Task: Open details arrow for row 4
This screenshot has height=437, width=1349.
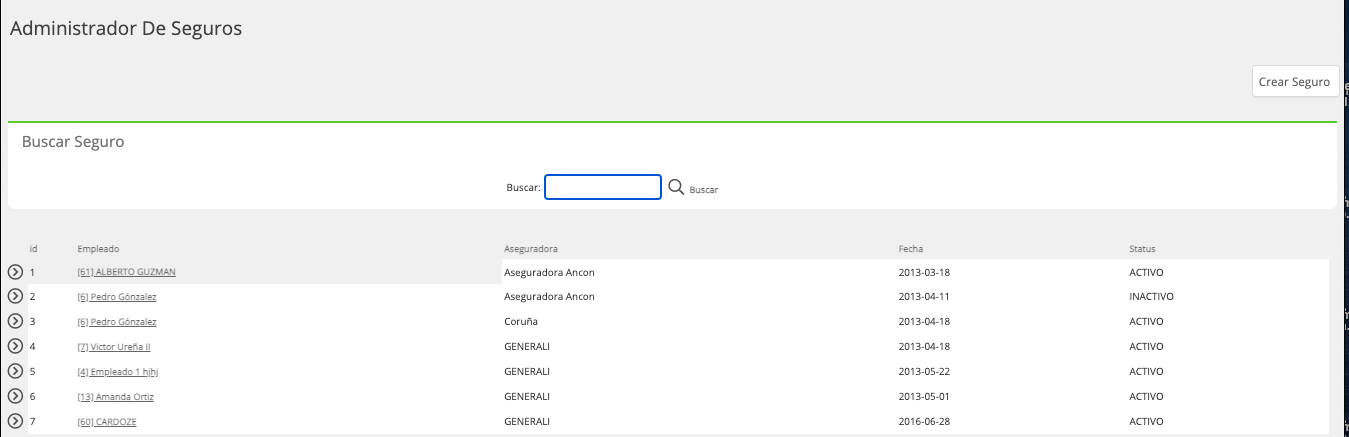Action: click(15, 346)
